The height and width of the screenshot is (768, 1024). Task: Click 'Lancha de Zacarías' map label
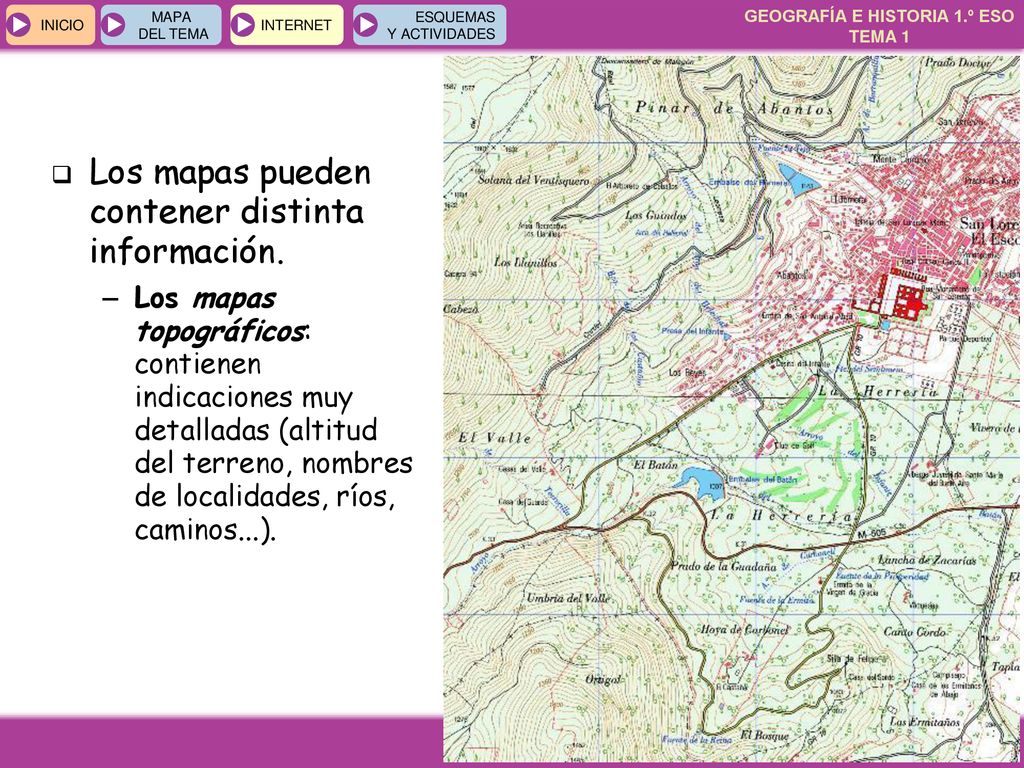(927, 560)
